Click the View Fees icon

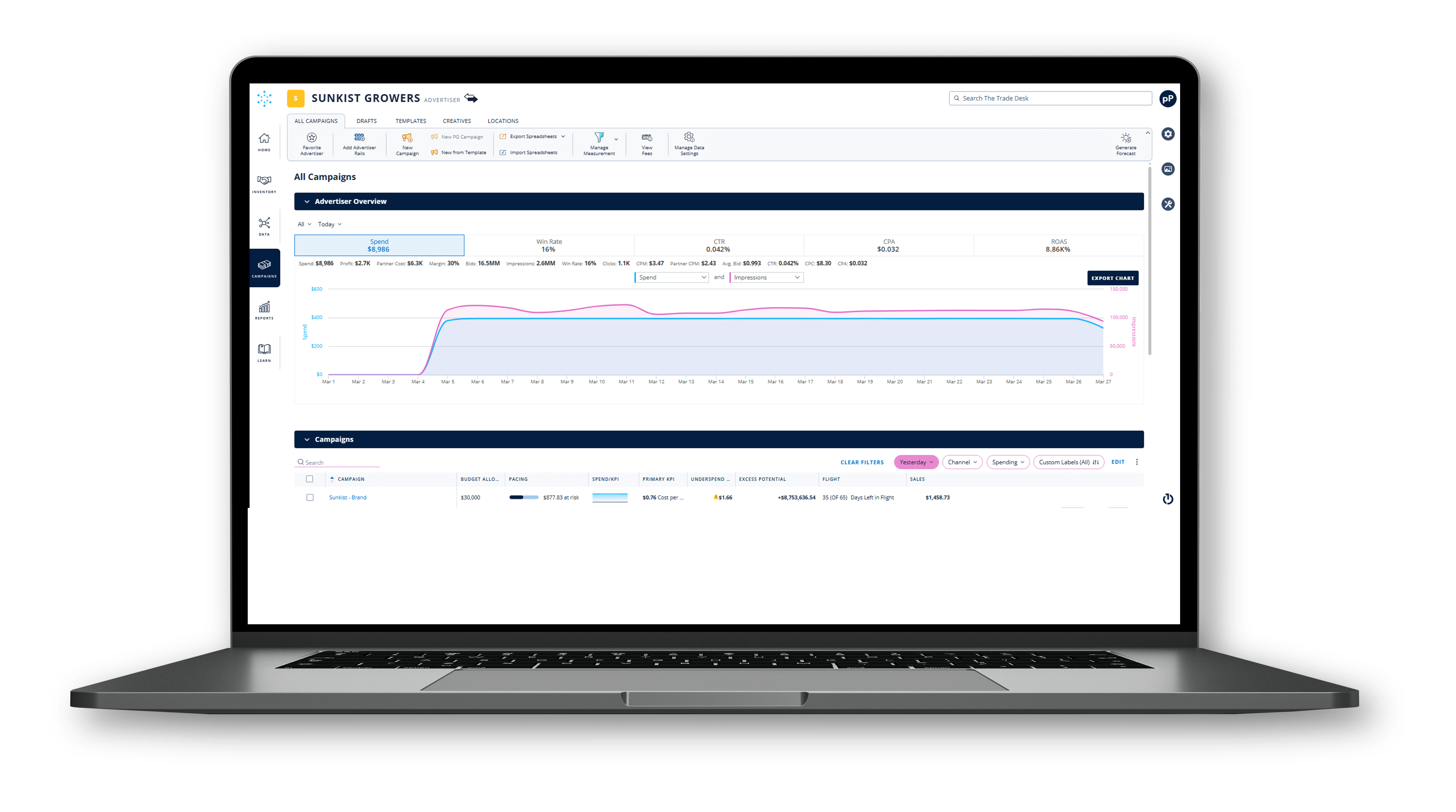[x=647, y=137]
